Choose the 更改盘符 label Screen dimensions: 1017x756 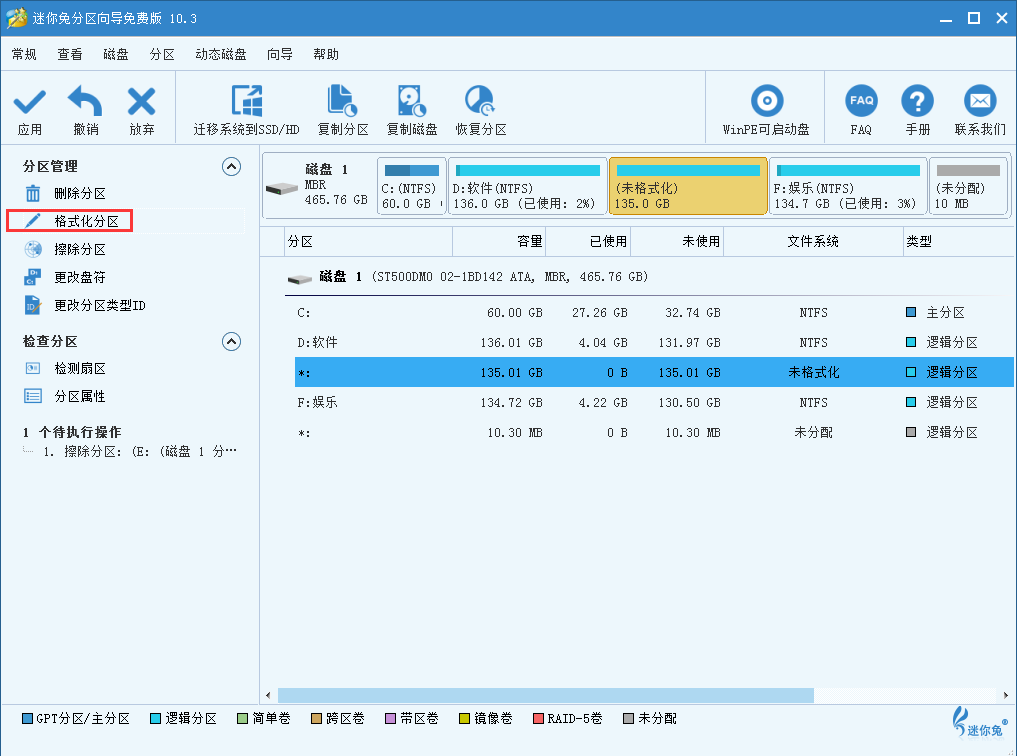80,277
